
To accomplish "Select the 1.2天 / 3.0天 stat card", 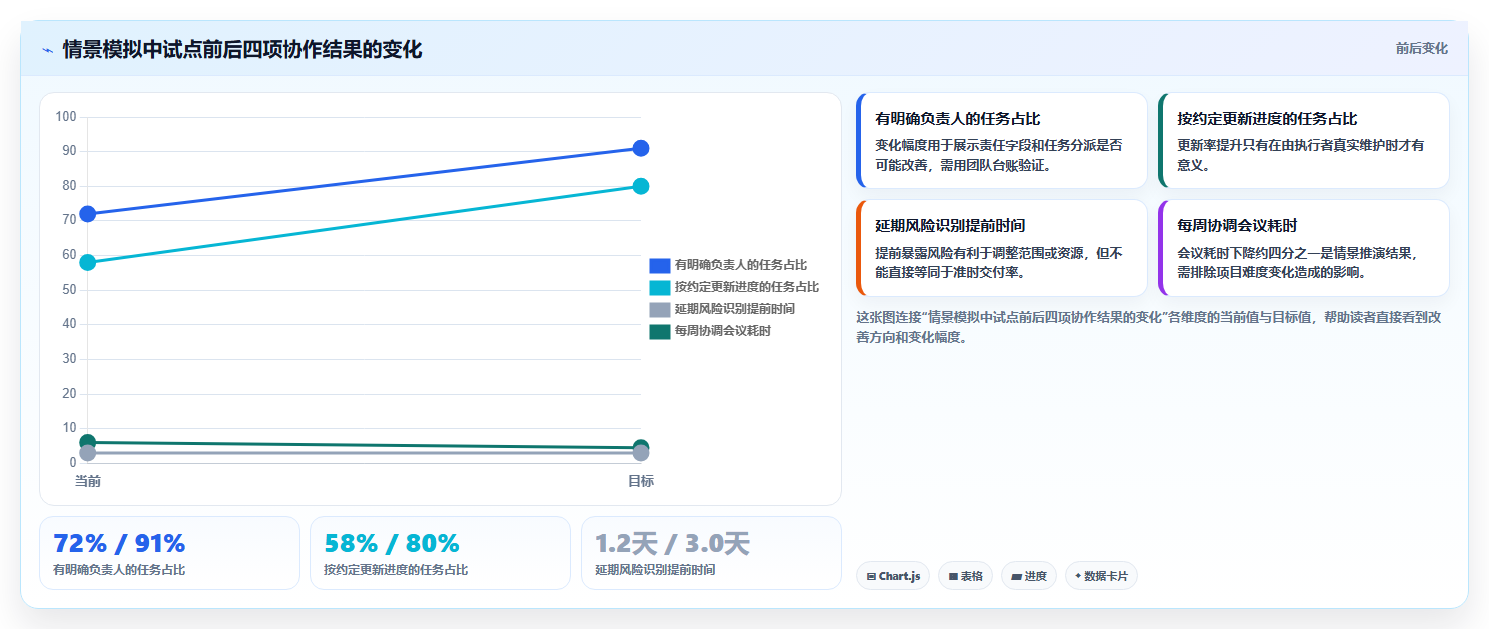I will point(711,553).
